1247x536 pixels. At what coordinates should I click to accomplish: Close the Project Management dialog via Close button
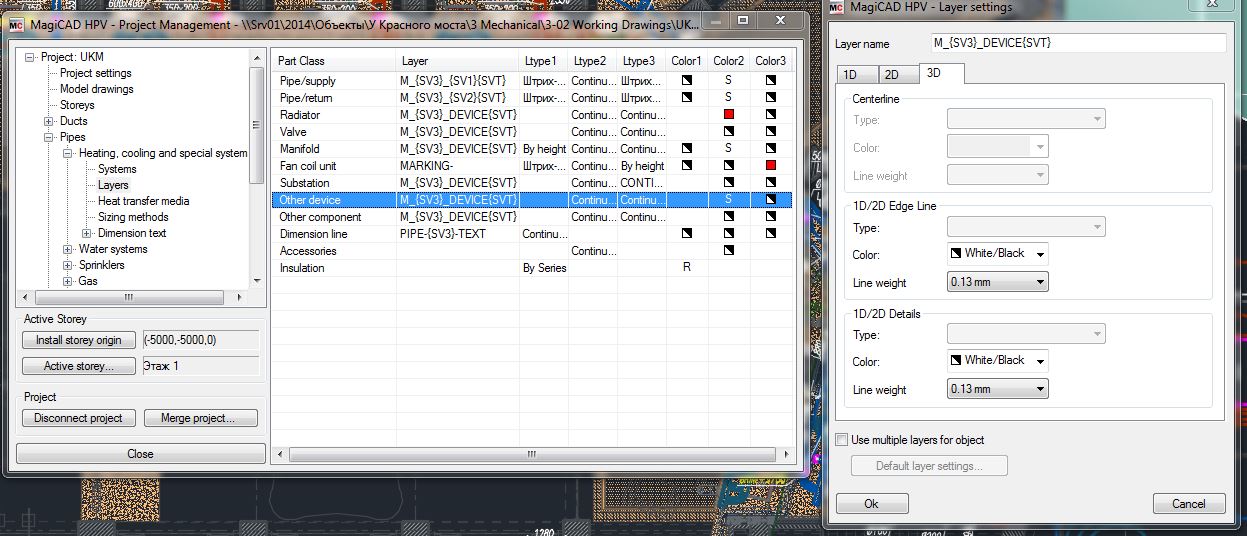click(x=141, y=454)
